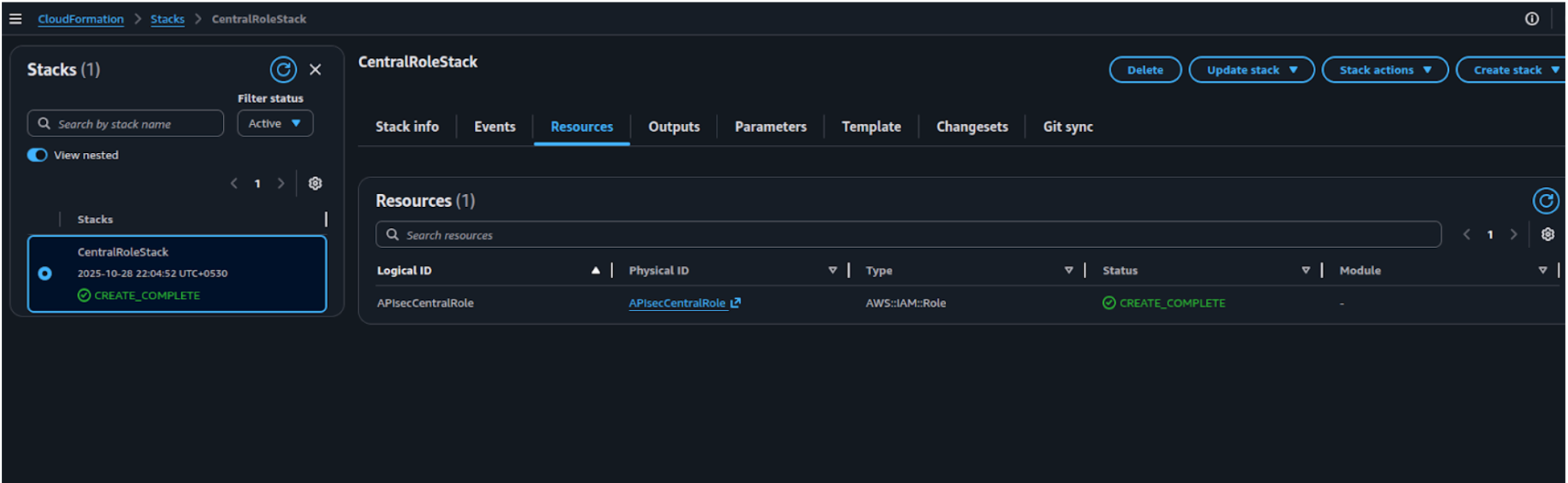Viewport: 1568px width, 483px height.
Task: Open the APIsecCentralRole physical ID link
Action: (x=677, y=303)
